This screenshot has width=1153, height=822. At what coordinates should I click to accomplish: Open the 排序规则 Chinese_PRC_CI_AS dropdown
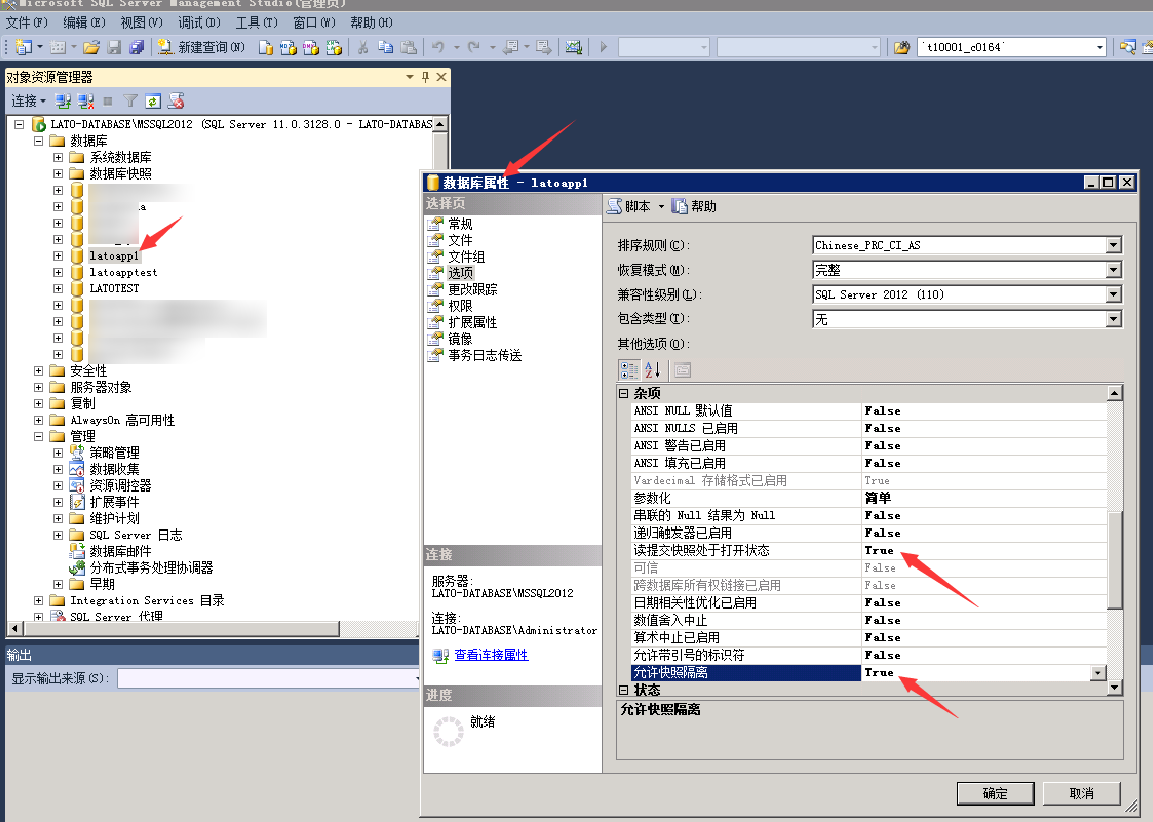tap(1113, 245)
